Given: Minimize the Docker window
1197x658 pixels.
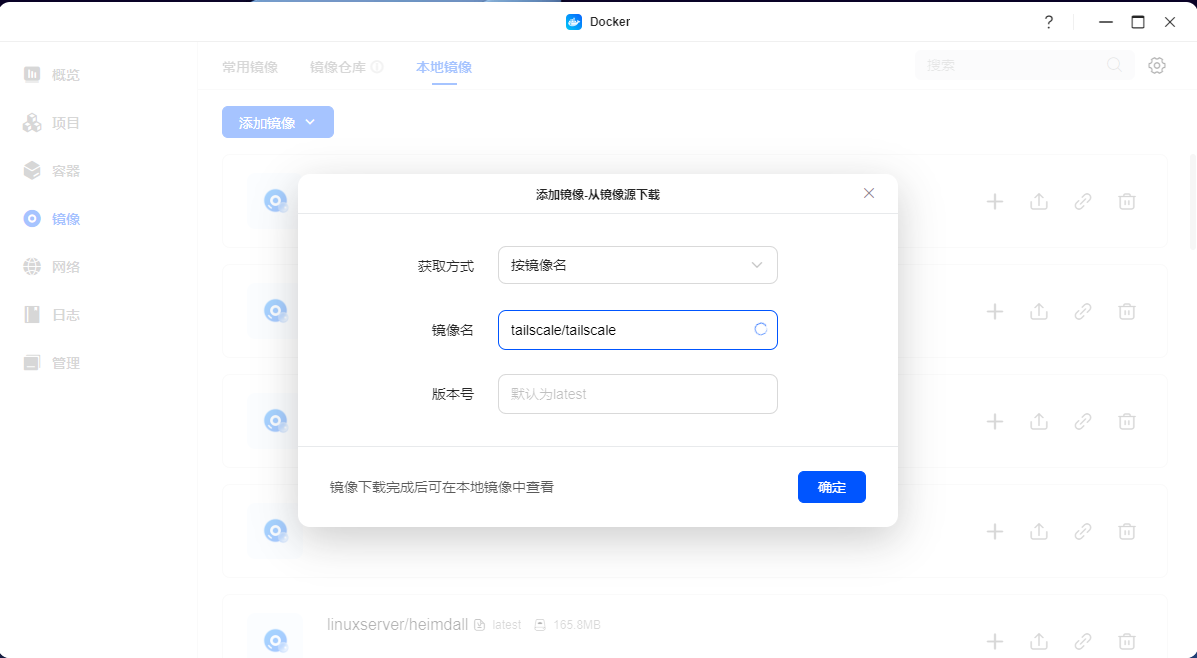Looking at the screenshot, I should 1105,22.
